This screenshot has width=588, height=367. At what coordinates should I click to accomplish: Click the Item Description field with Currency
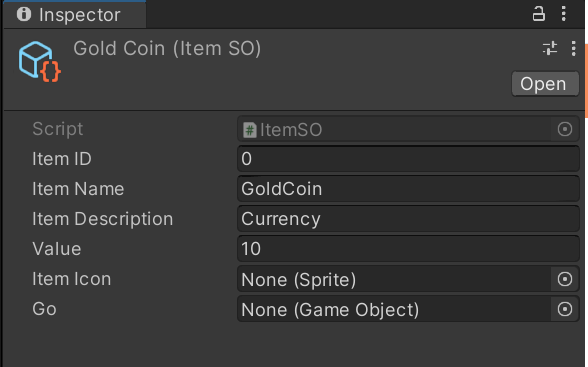[x=408, y=219]
